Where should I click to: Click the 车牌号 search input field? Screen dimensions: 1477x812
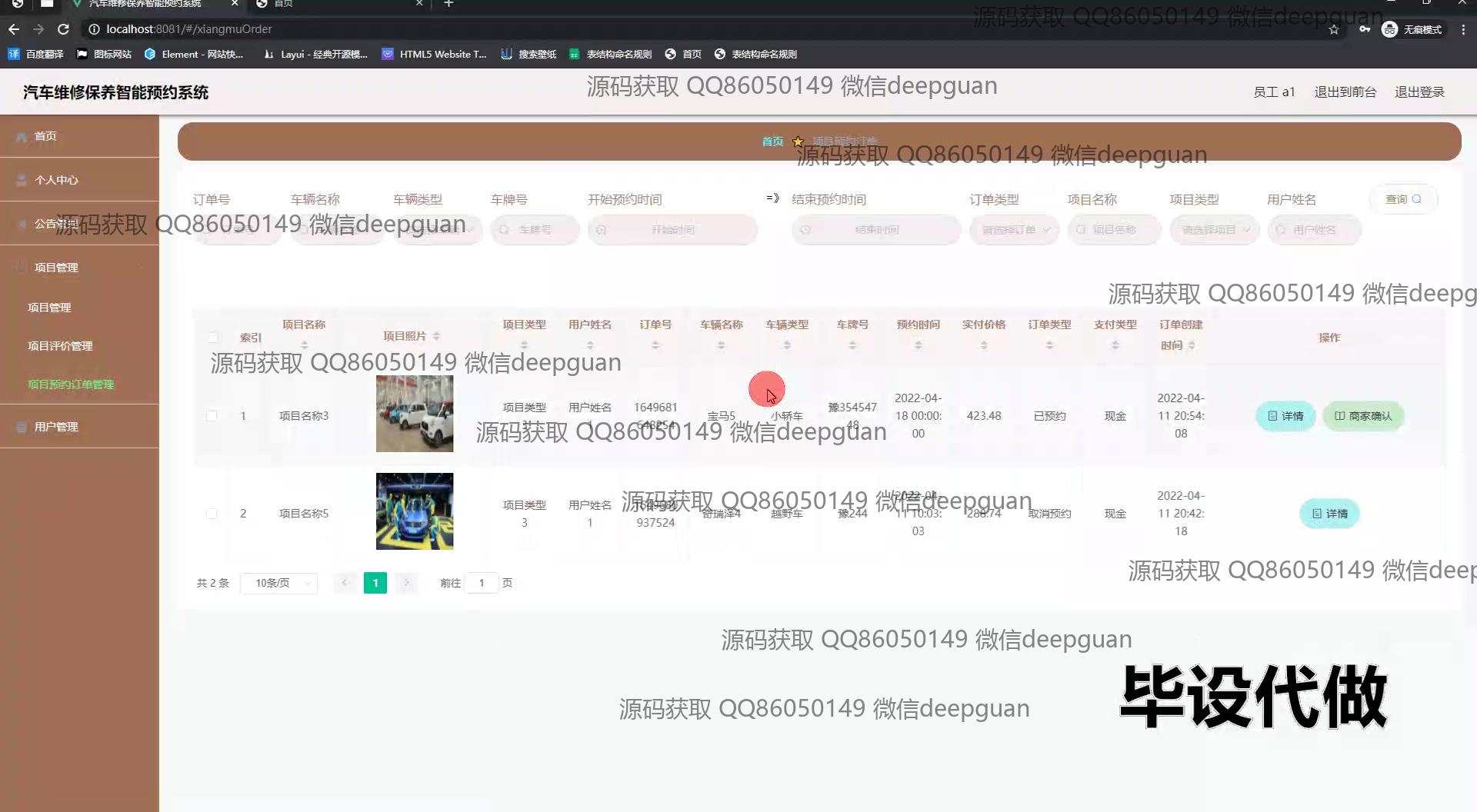pyautogui.click(x=535, y=230)
